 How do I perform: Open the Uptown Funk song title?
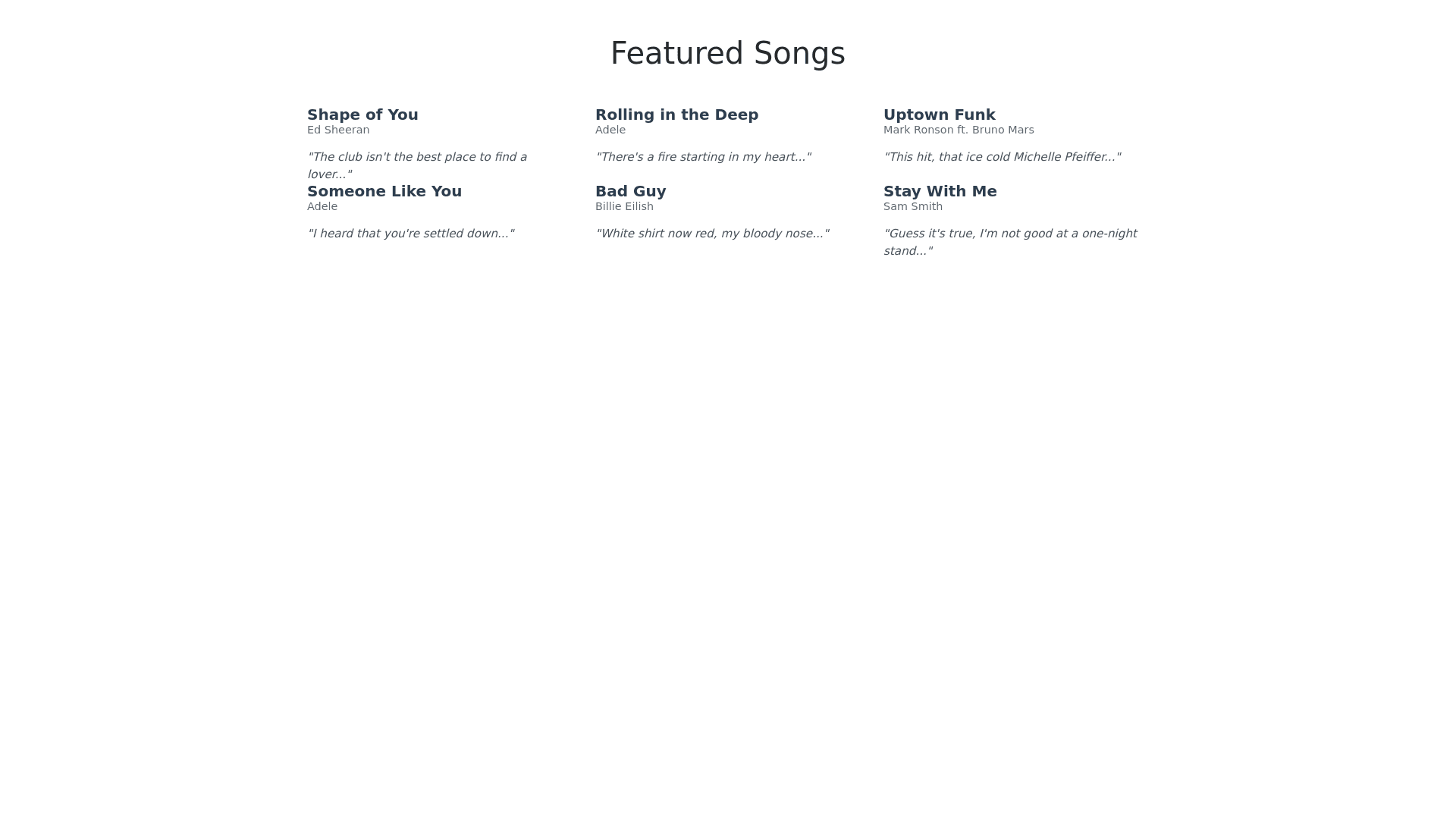point(939,115)
